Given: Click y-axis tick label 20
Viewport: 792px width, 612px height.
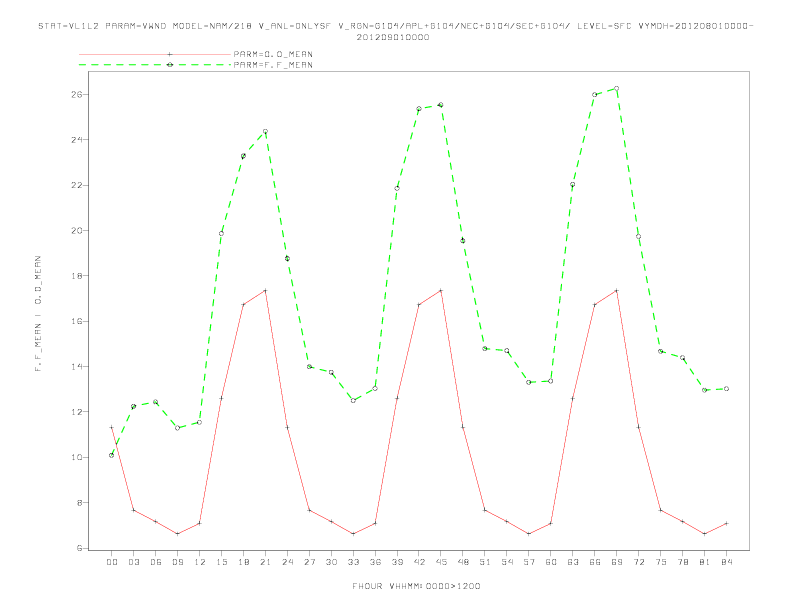Looking at the screenshot, I should (76, 231).
